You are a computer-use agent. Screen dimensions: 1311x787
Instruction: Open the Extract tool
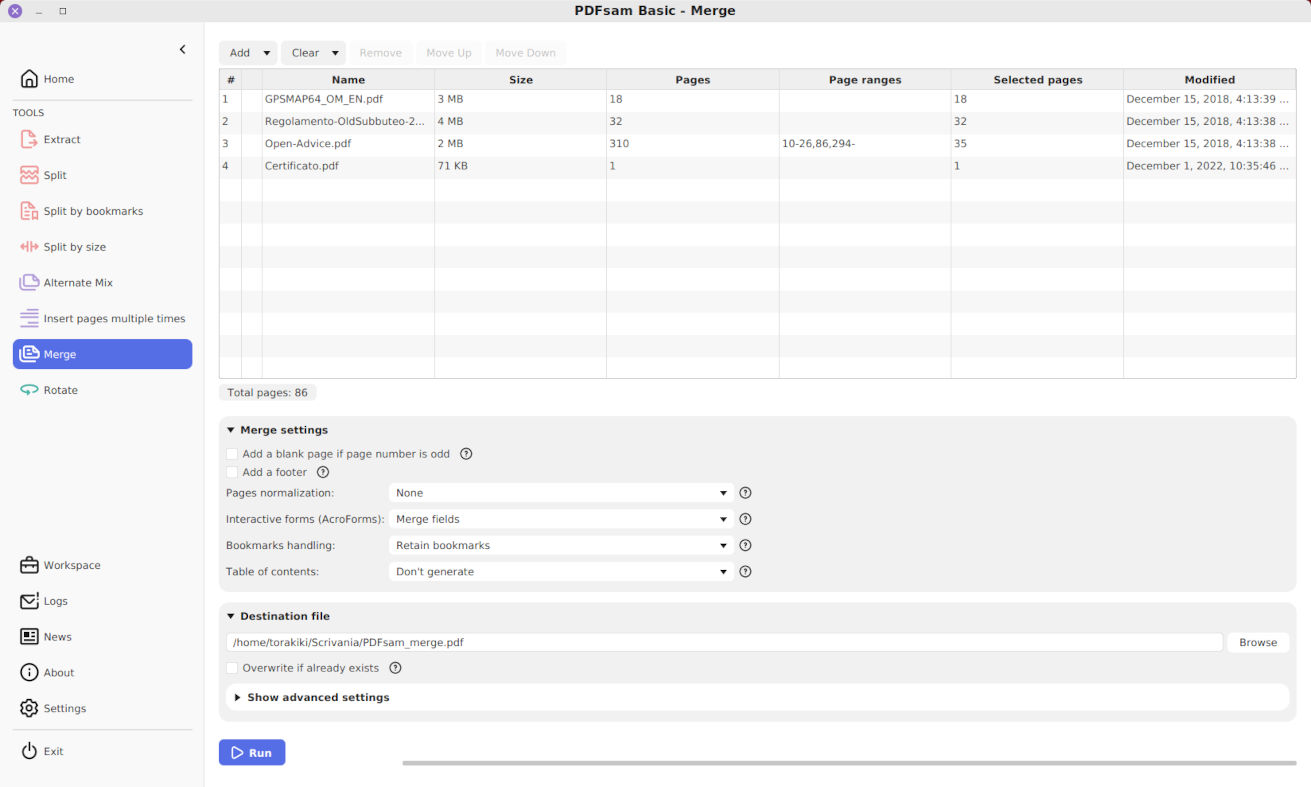point(63,139)
